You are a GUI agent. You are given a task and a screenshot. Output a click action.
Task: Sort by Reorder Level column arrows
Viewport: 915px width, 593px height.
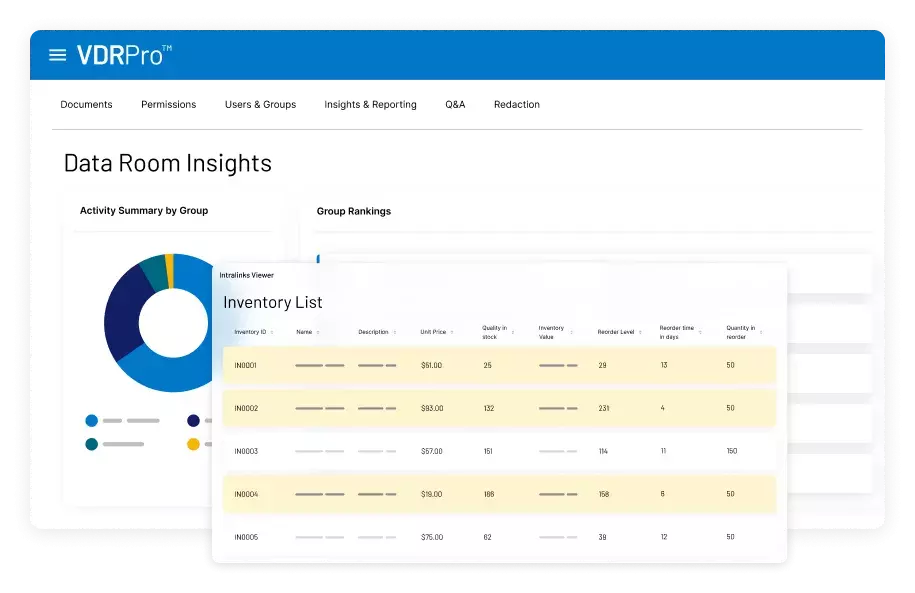[639, 332]
